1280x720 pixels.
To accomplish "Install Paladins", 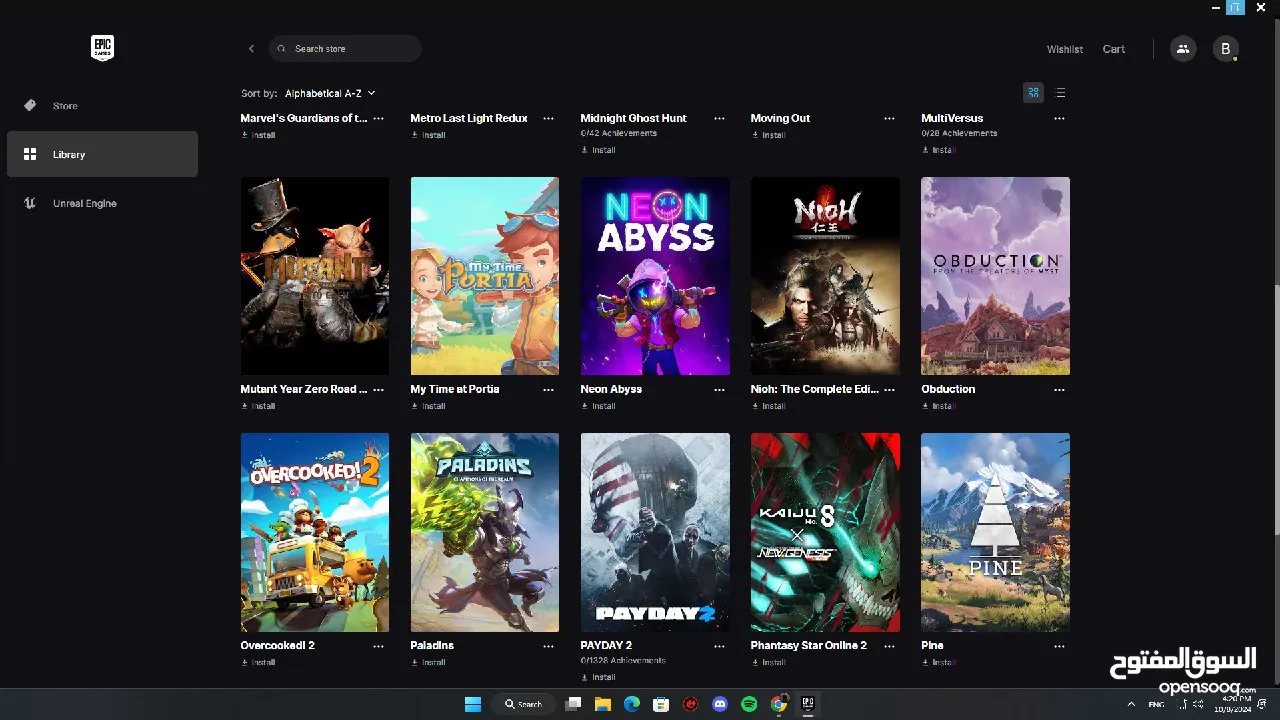I will 428,662.
